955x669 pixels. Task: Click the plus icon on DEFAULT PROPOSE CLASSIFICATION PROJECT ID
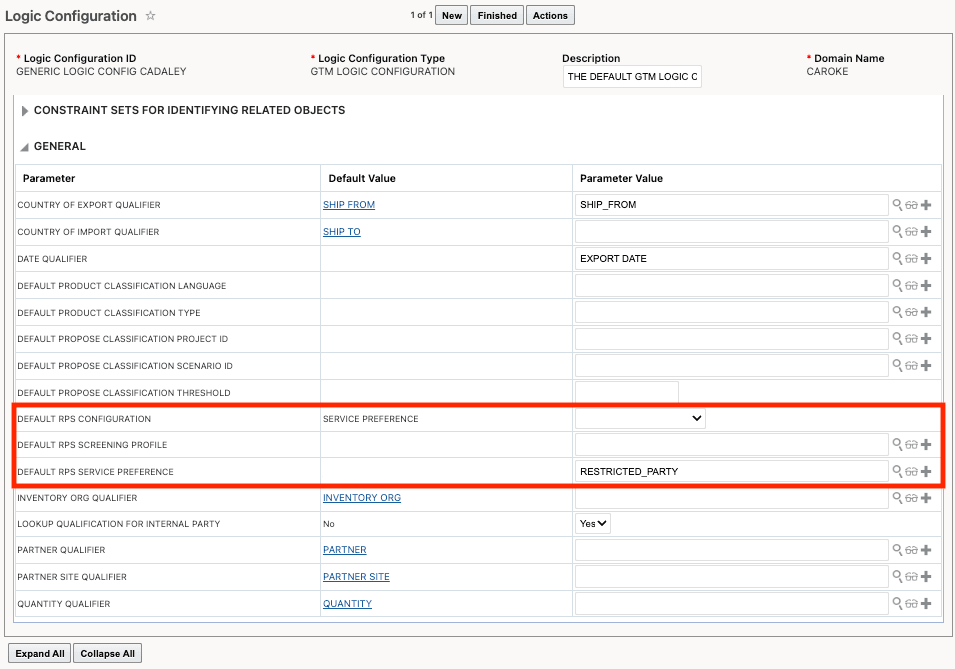pyautogui.click(x=925, y=338)
